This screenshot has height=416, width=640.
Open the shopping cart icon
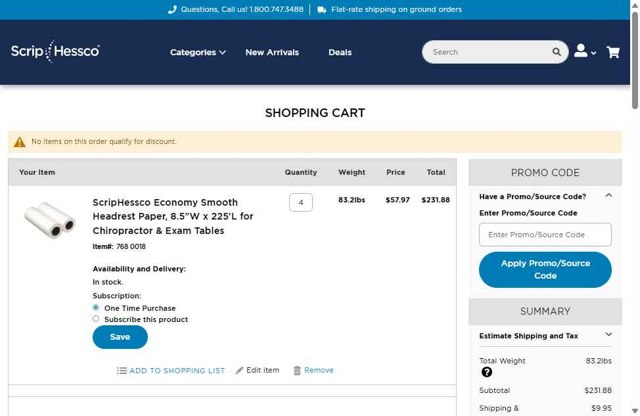tap(613, 52)
